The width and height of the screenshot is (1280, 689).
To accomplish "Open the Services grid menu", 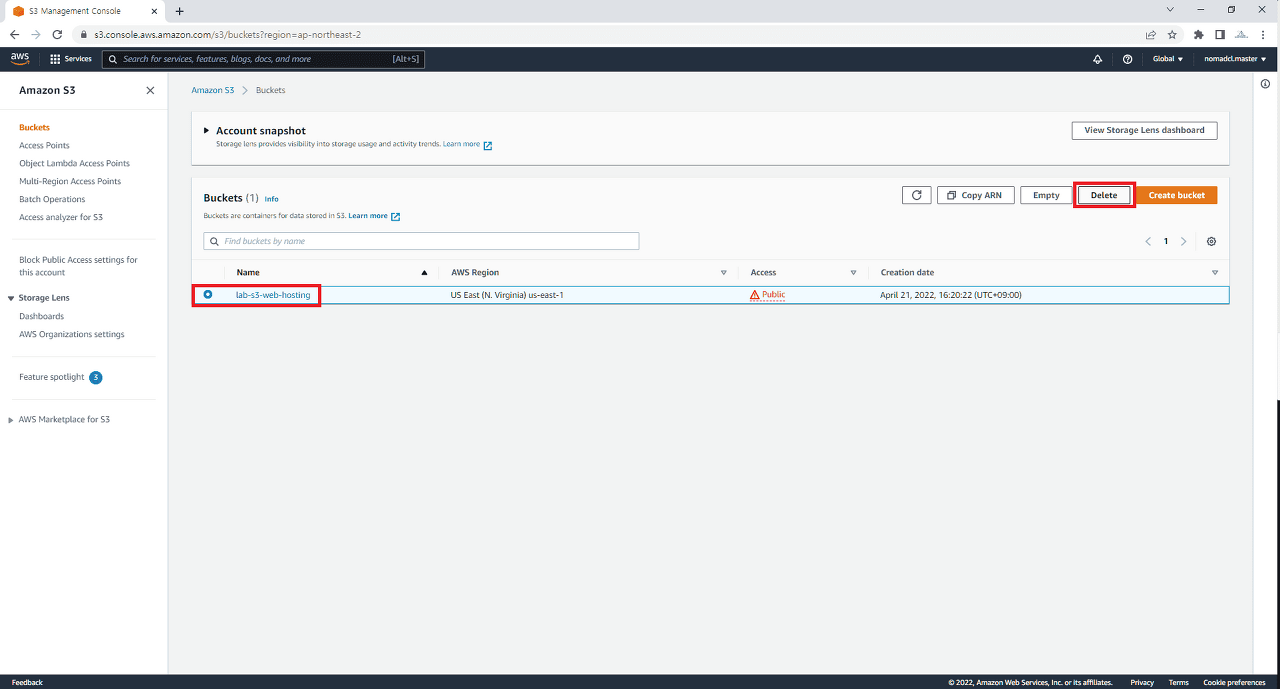I will tap(70, 59).
